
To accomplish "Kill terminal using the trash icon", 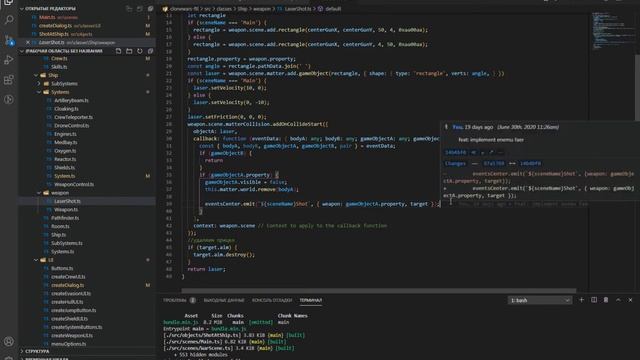I will pos(606,300).
